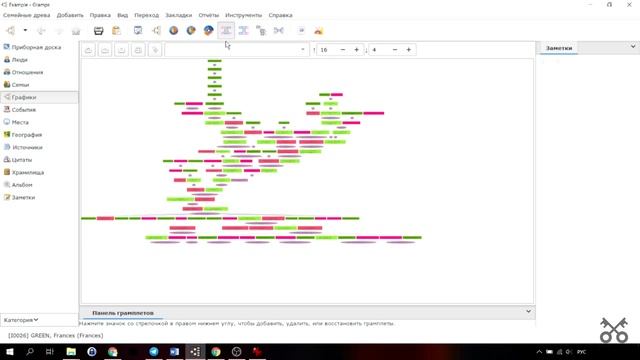Click the print icon in the toolbar
Viewport: 640px width, 360px height.
coord(98,31)
